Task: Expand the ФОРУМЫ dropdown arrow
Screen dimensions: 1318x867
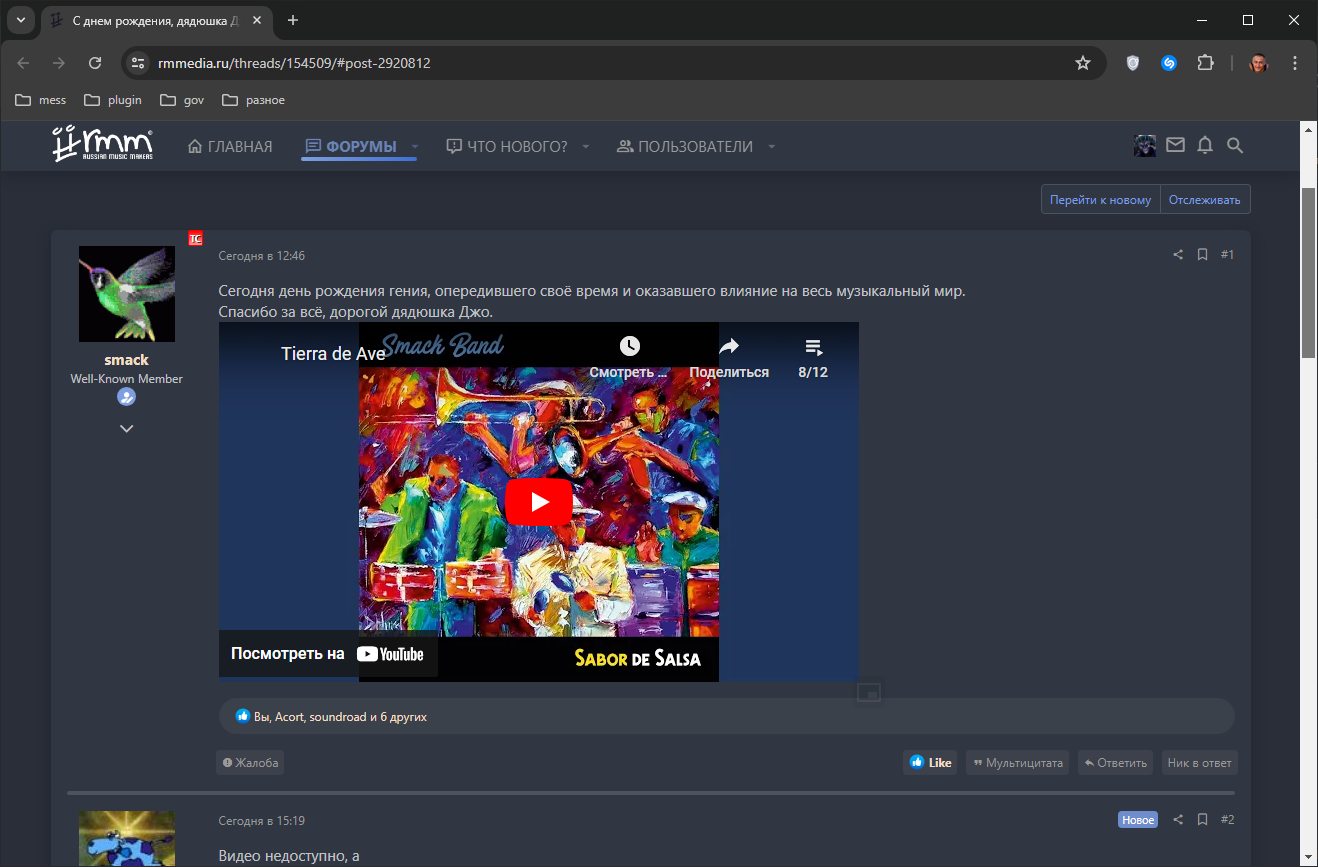Action: (415, 147)
